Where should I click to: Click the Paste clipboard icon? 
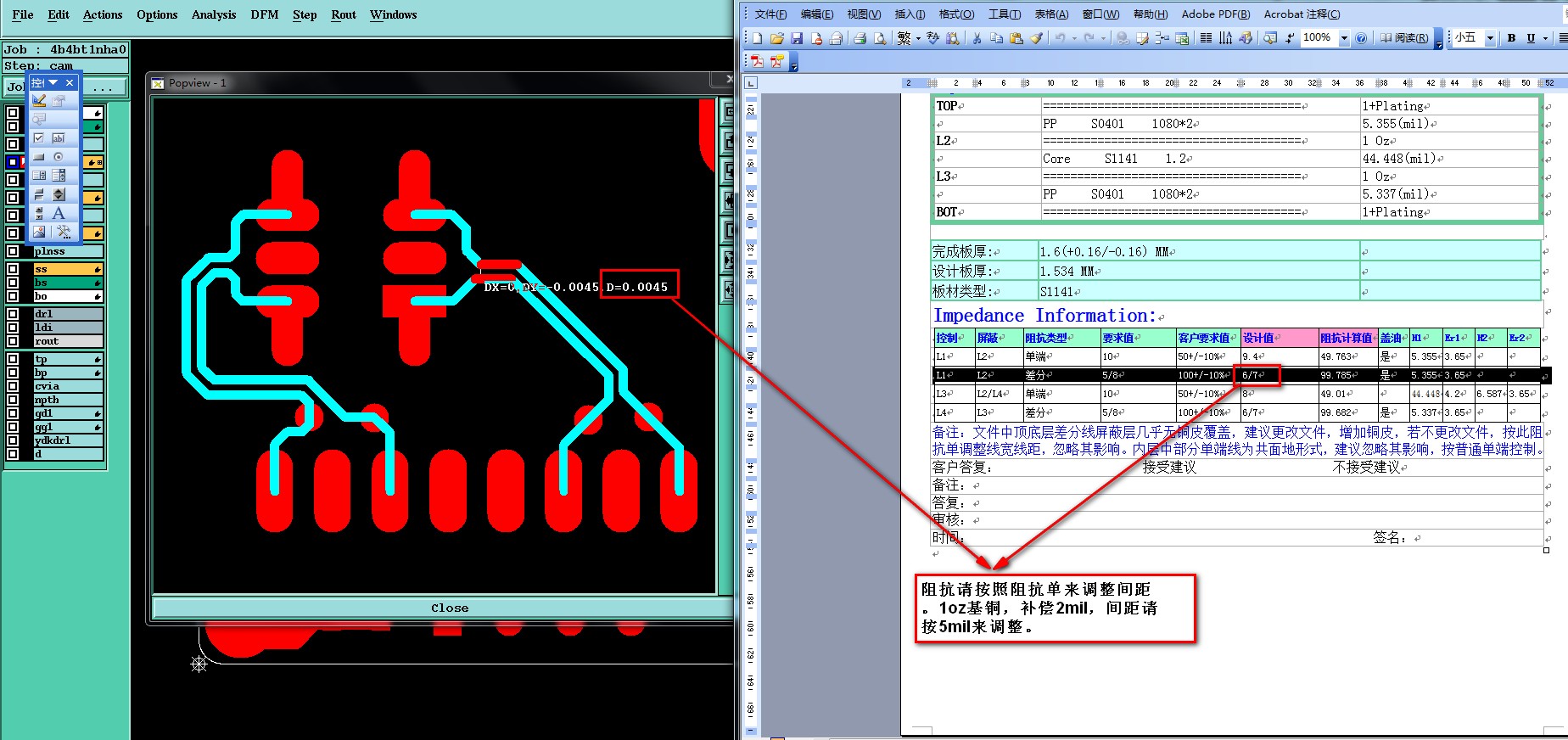[x=1016, y=38]
